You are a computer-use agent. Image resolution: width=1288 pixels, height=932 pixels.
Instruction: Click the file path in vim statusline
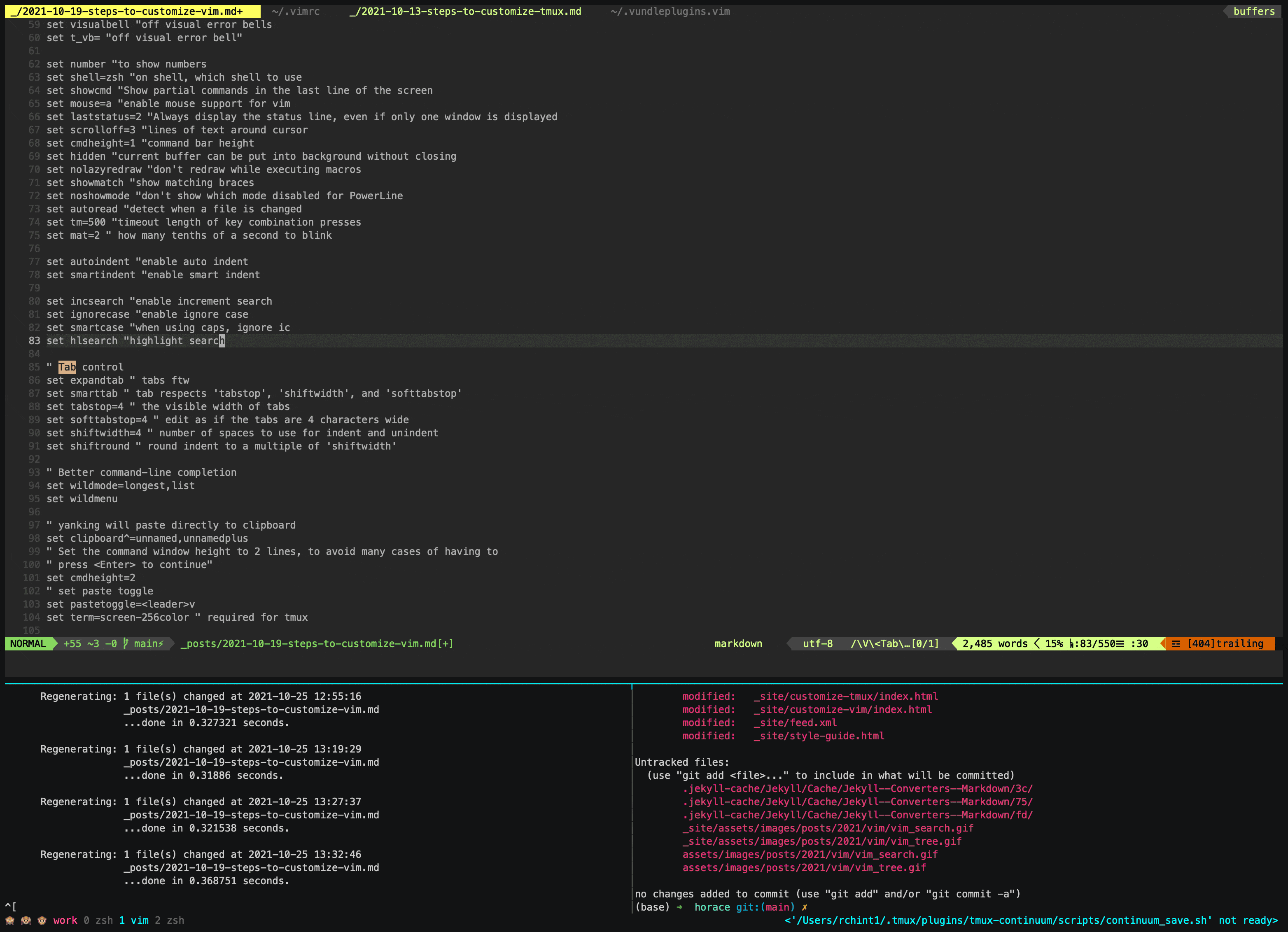(317, 644)
